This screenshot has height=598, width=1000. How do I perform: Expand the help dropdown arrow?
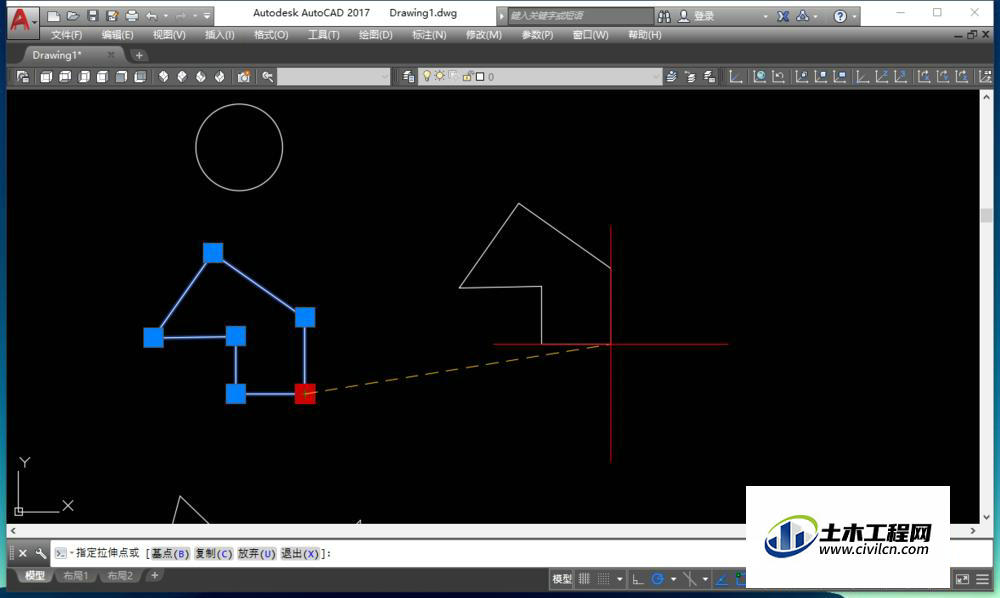854,17
